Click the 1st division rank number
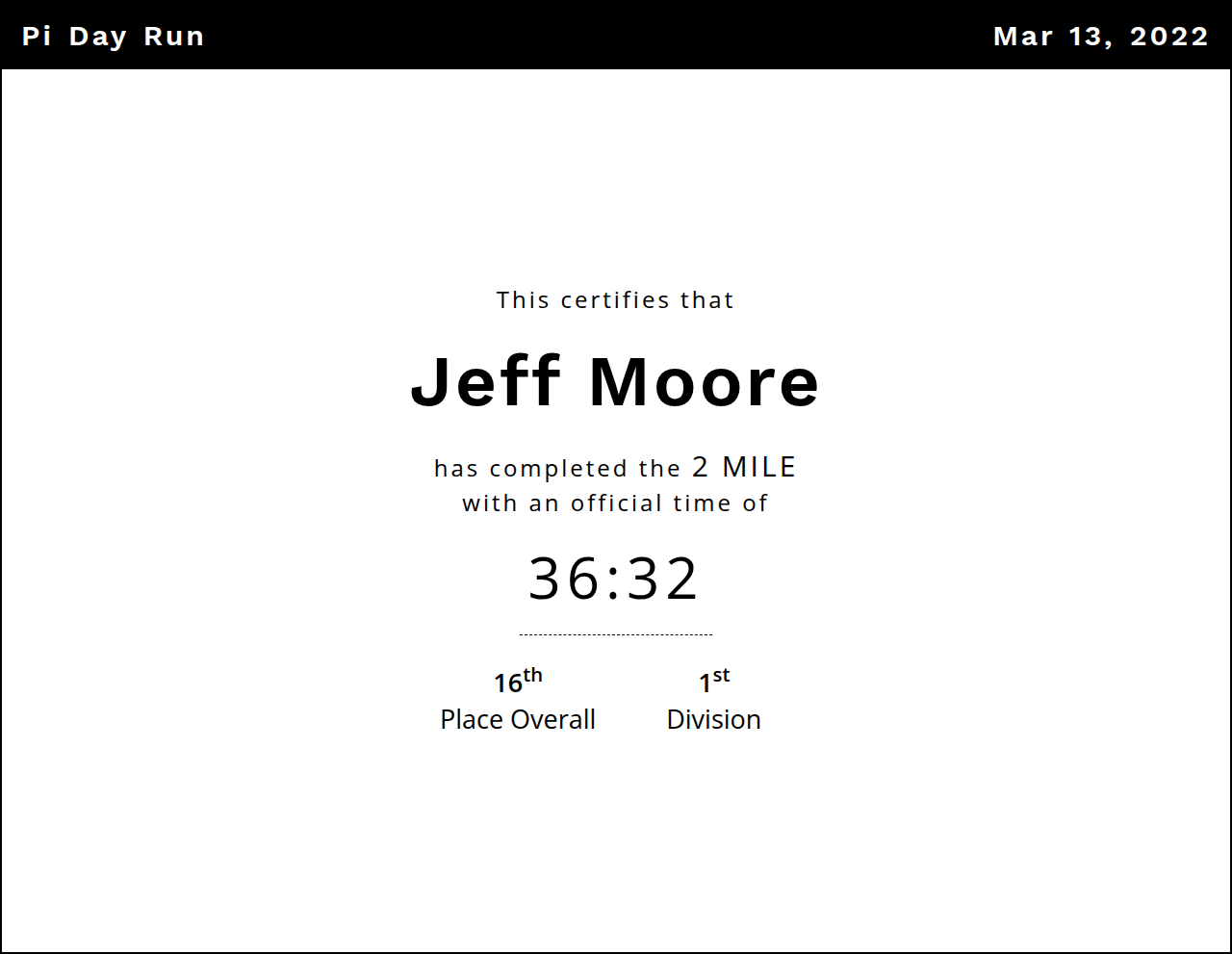Viewport: 1232px width, 954px height. click(706, 683)
